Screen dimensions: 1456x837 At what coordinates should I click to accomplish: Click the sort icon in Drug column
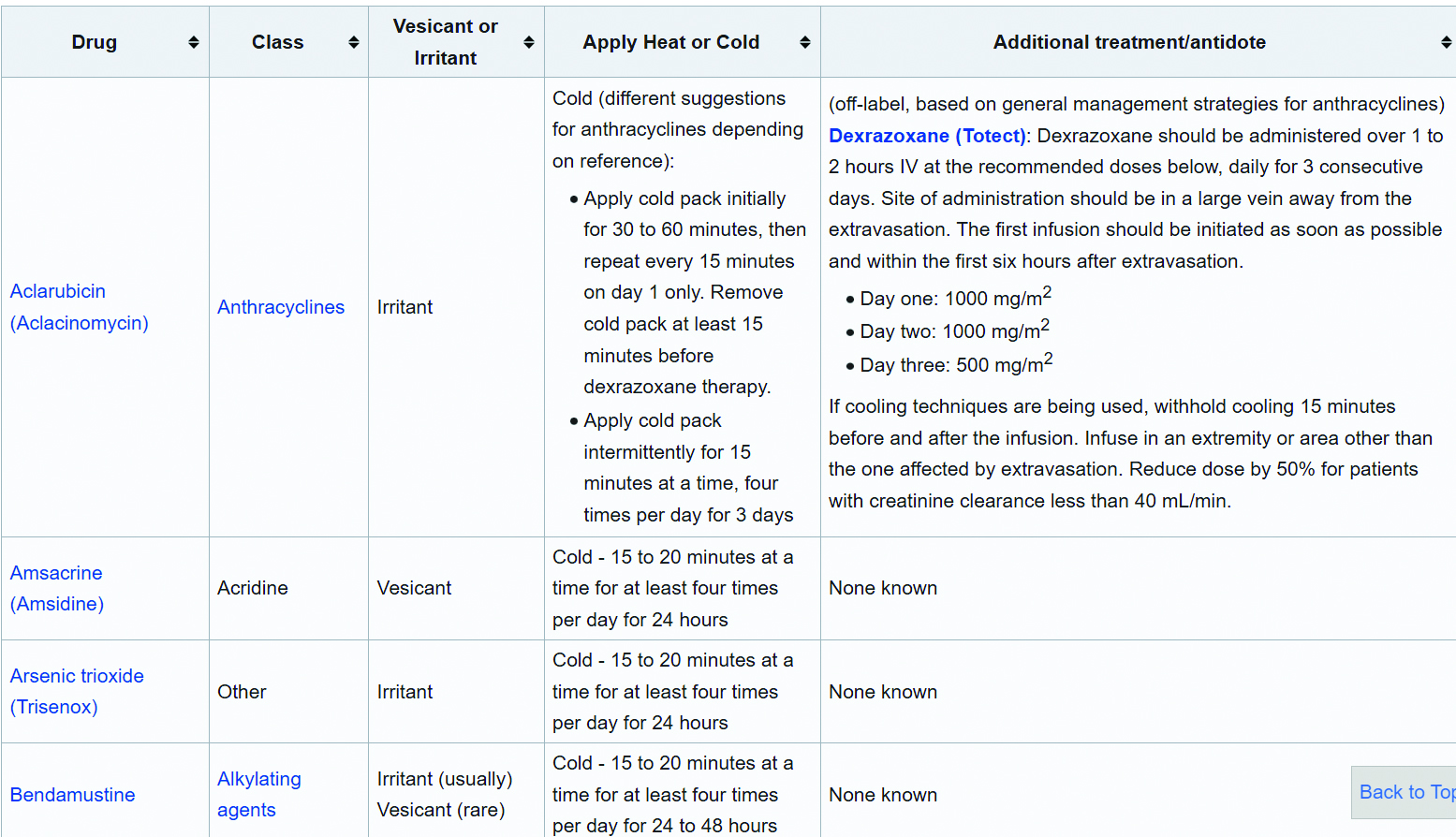pyautogui.click(x=193, y=42)
